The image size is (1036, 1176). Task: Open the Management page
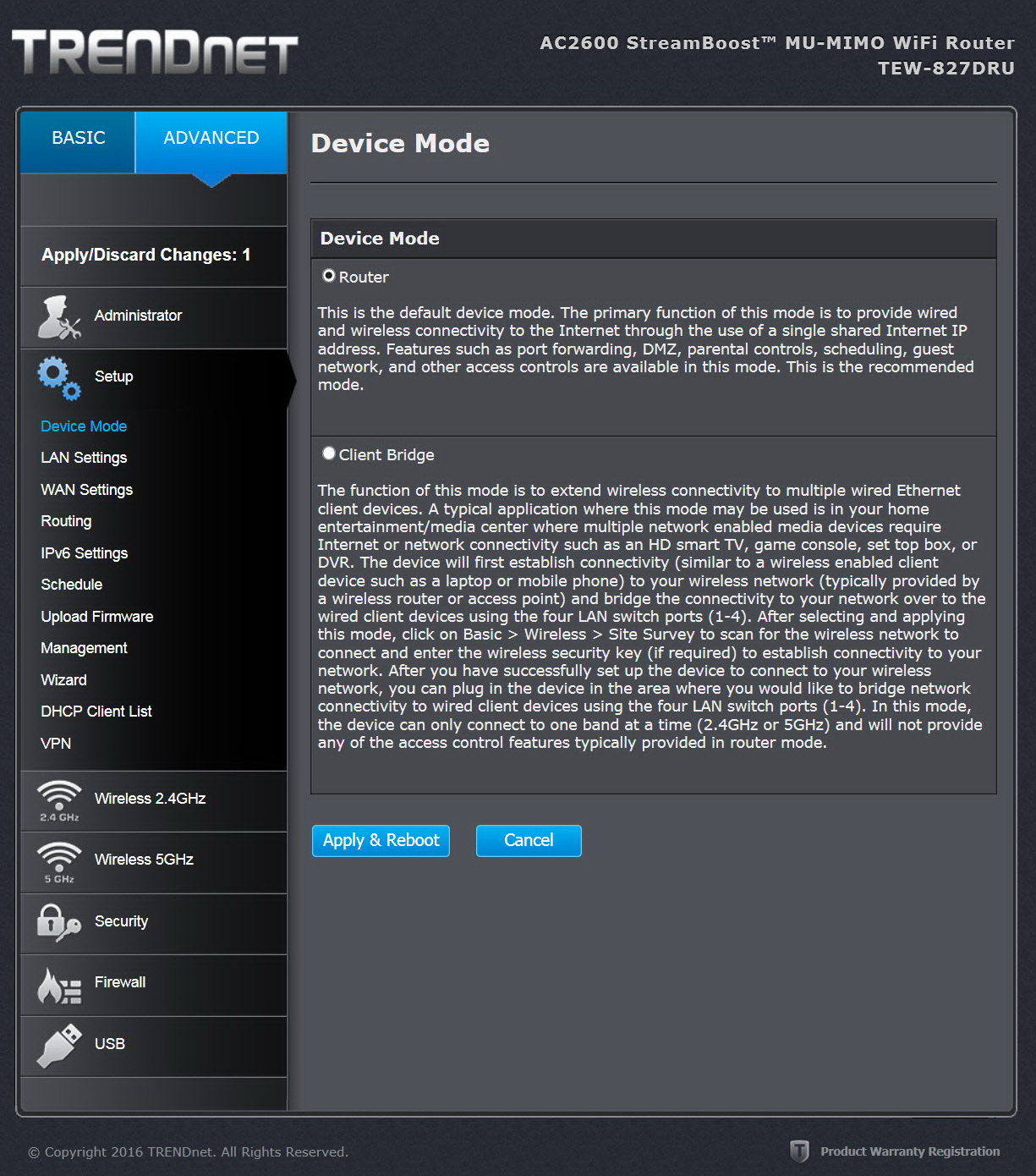point(84,648)
